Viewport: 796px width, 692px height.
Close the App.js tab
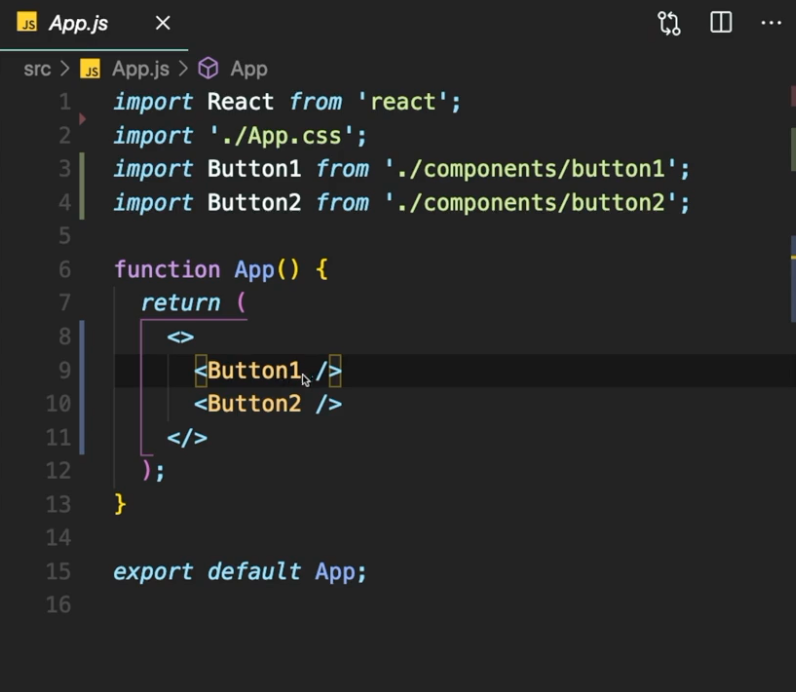click(x=162, y=23)
